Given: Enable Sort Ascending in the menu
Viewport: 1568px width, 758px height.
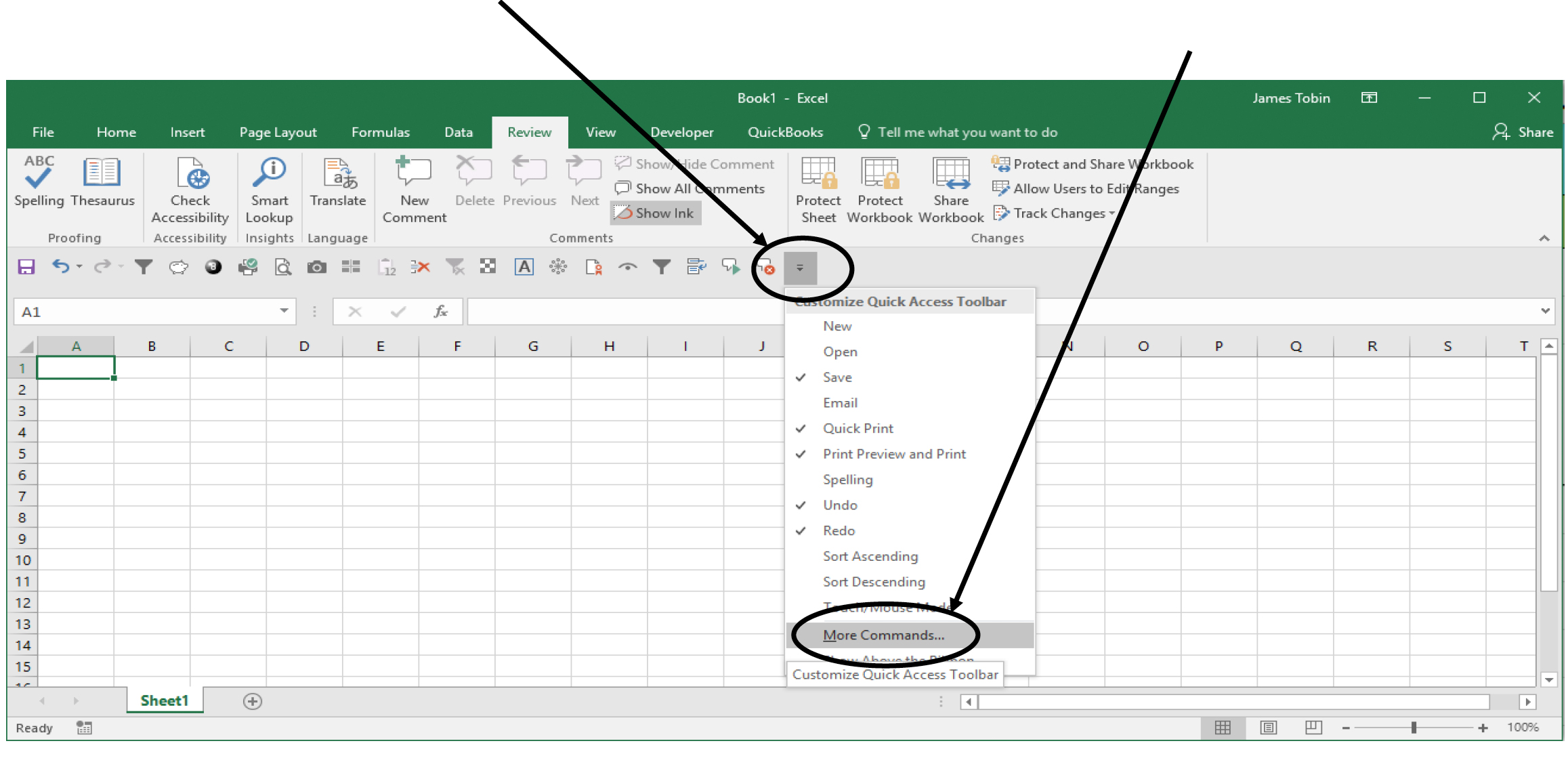Looking at the screenshot, I should 910,557.
